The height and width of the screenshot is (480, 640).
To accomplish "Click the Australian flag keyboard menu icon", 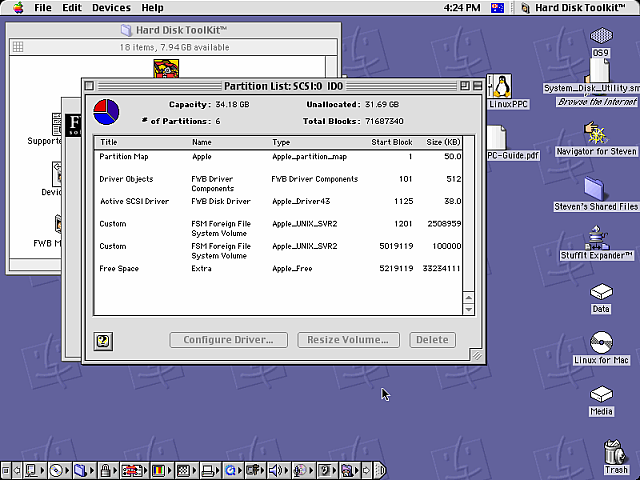I will point(497,7).
